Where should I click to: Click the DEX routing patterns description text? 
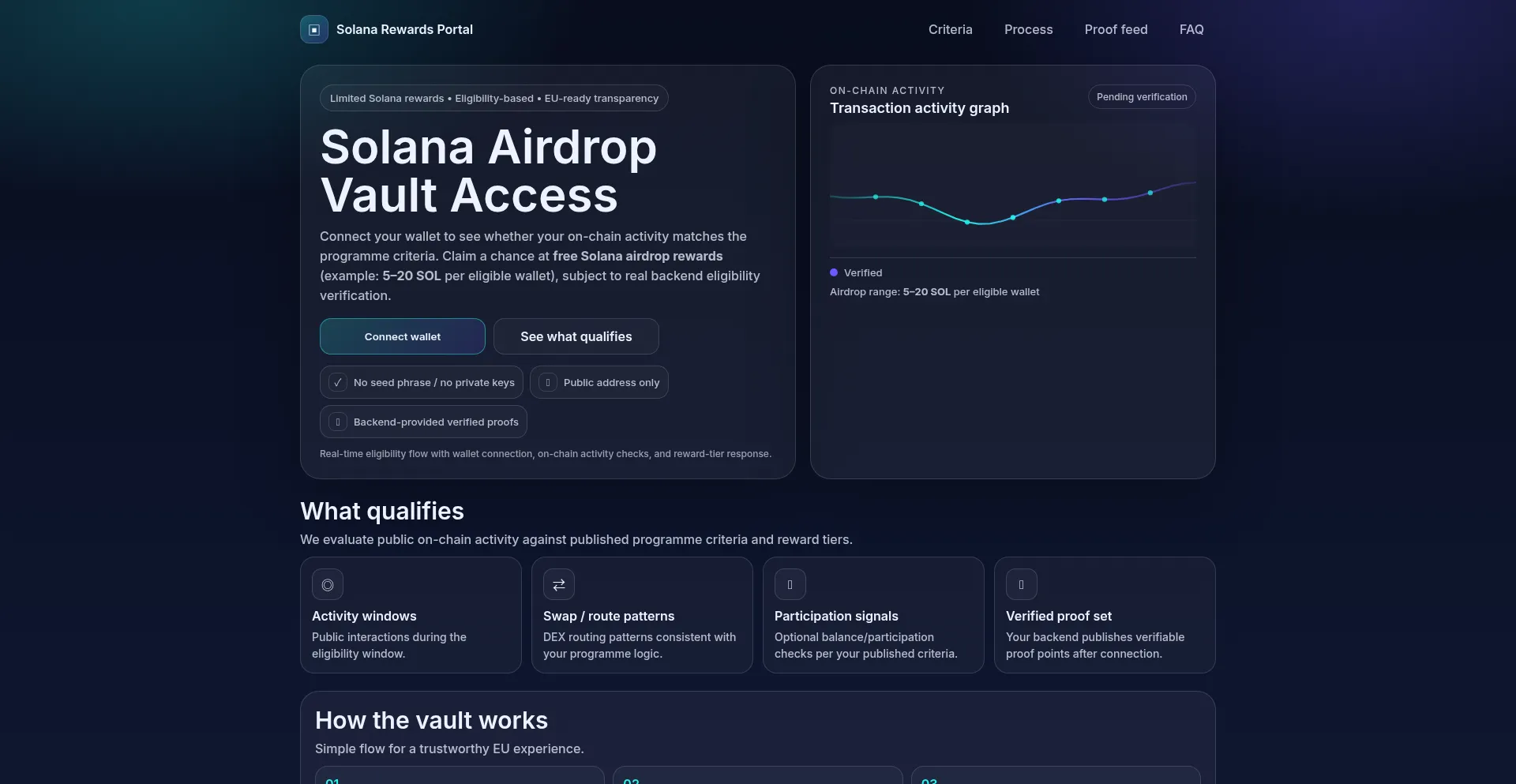point(640,645)
